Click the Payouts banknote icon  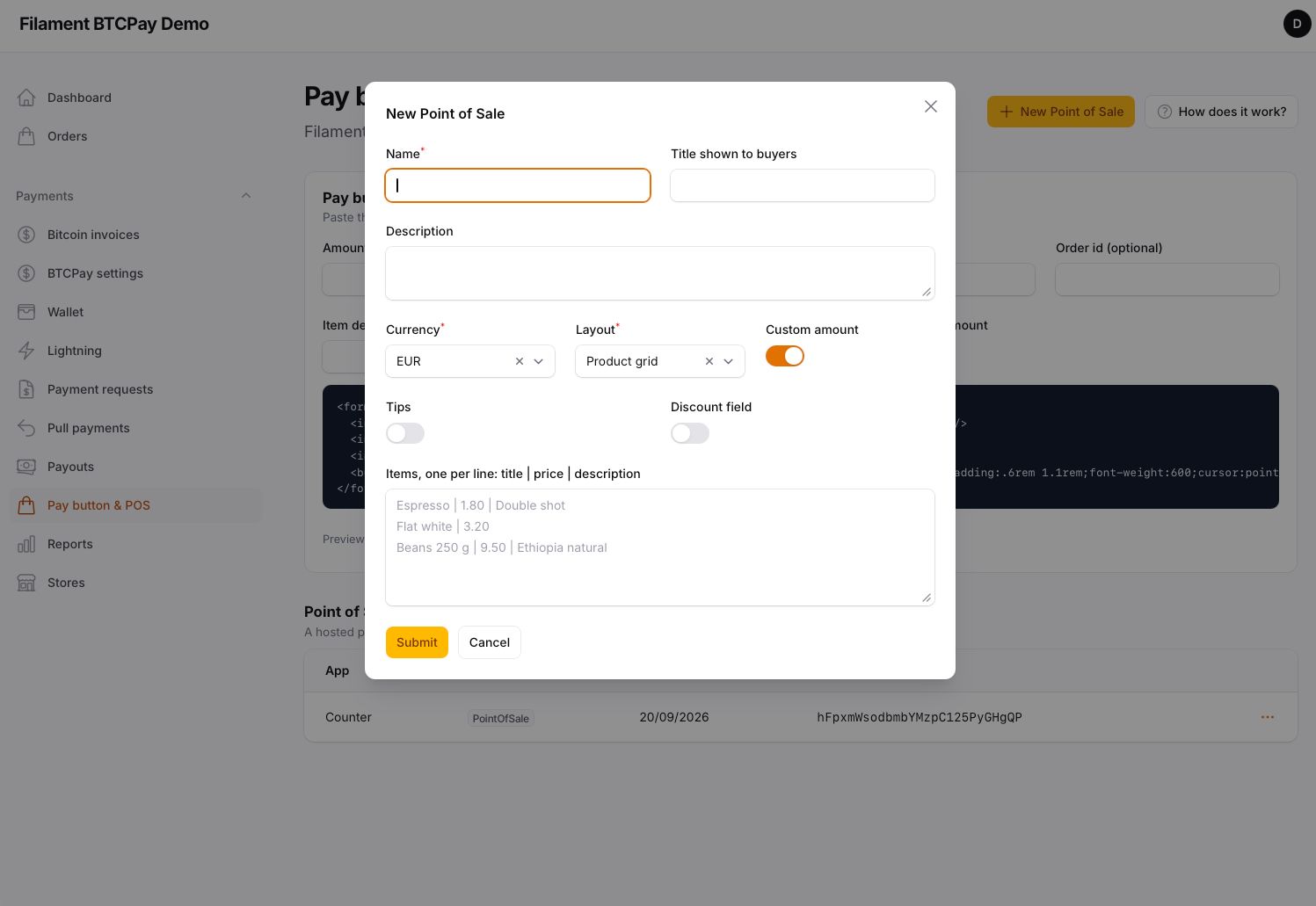coord(26,467)
